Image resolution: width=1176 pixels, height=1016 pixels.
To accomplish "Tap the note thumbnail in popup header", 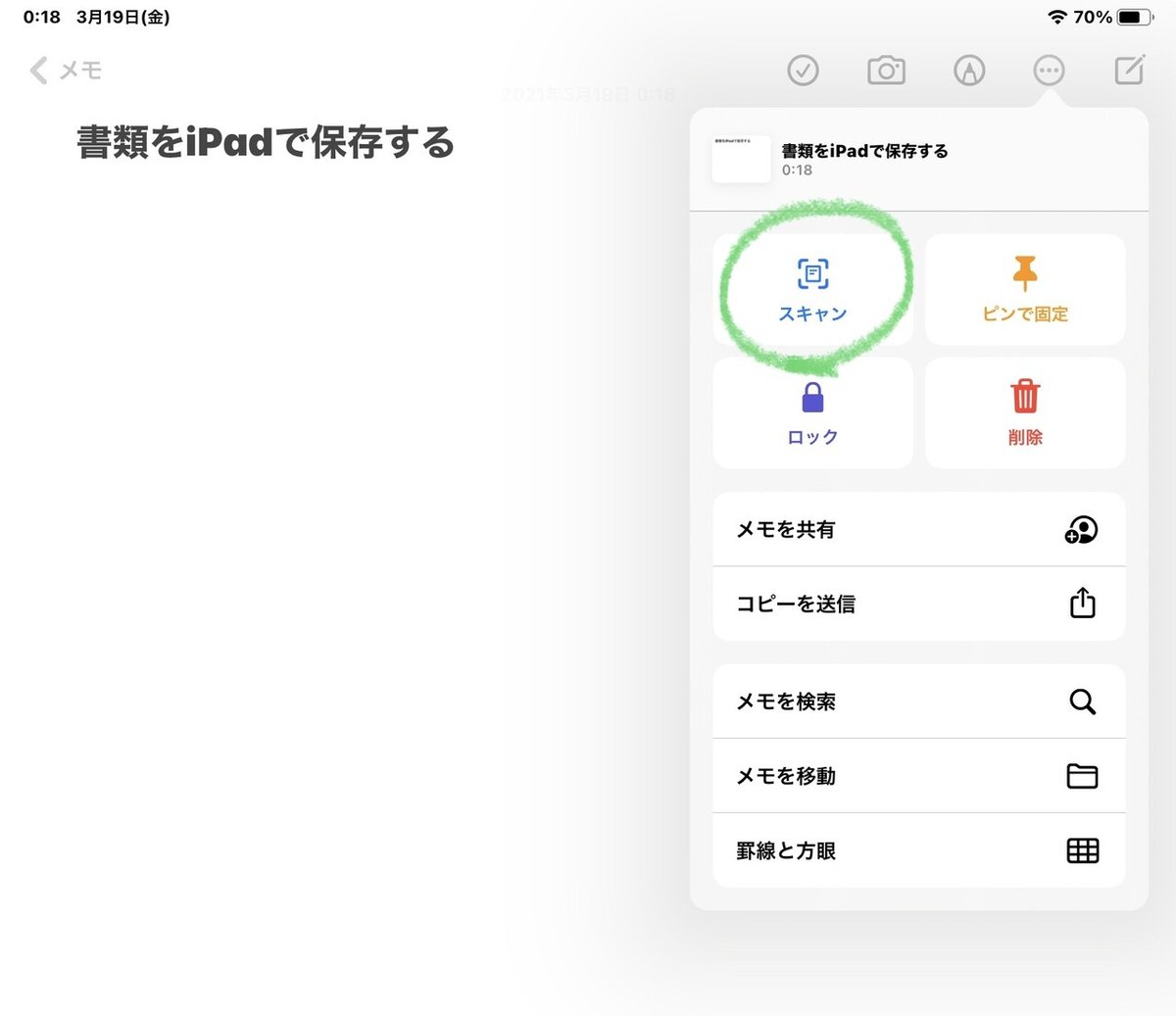I will (741, 160).
